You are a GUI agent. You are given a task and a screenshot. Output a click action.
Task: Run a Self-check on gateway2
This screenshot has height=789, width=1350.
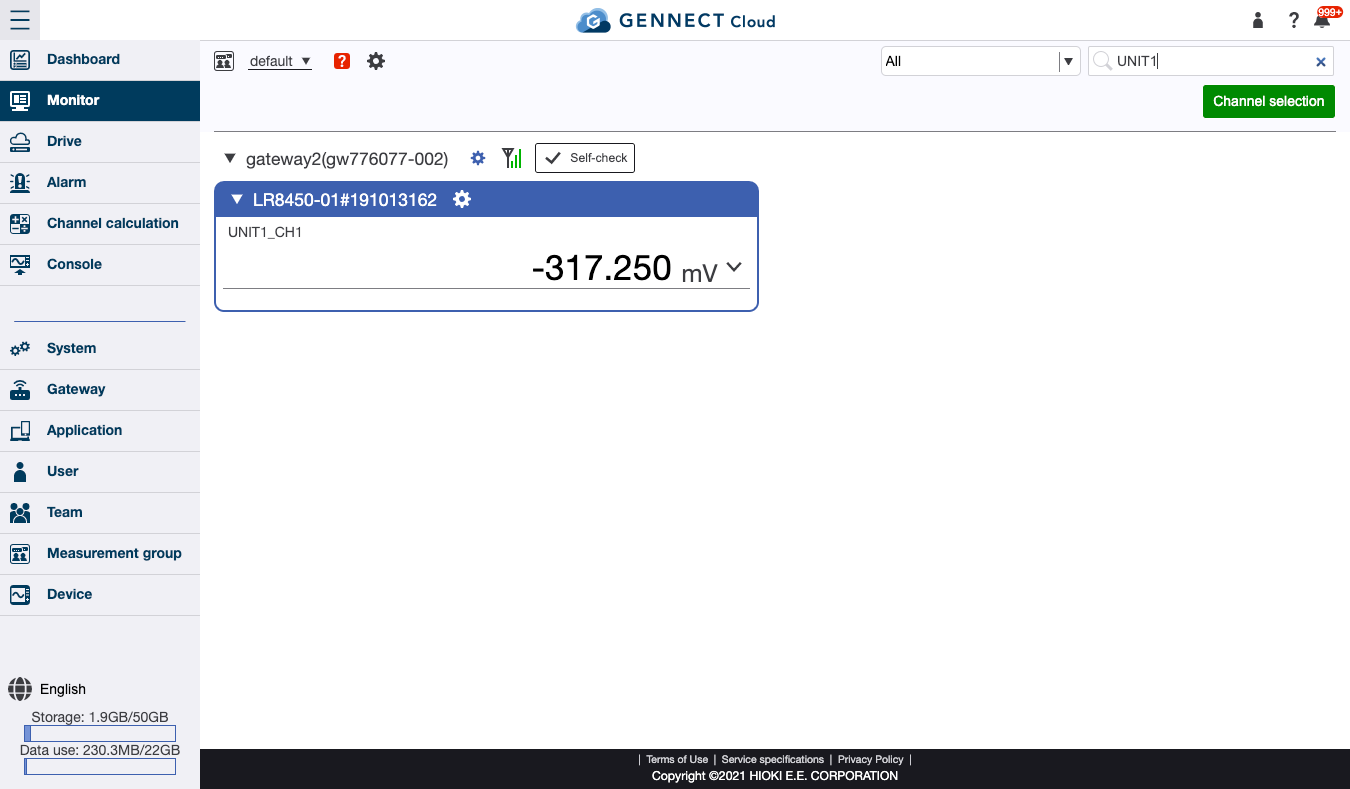tap(584, 157)
